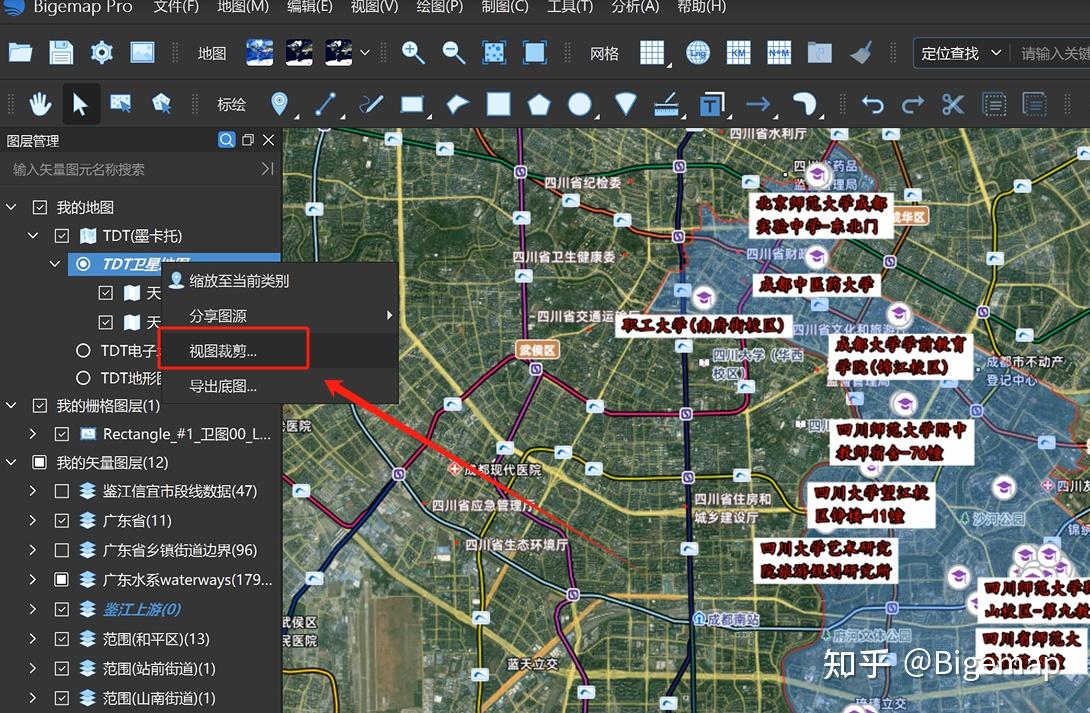This screenshot has height=713, width=1090.
Task: Select the pentagon polygon tool
Action: pyautogui.click(x=539, y=104)
